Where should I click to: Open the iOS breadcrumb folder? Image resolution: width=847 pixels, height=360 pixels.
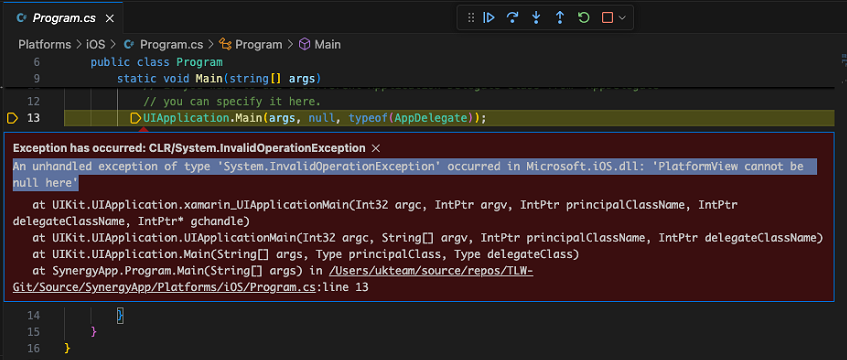click(x=95, y=44)
